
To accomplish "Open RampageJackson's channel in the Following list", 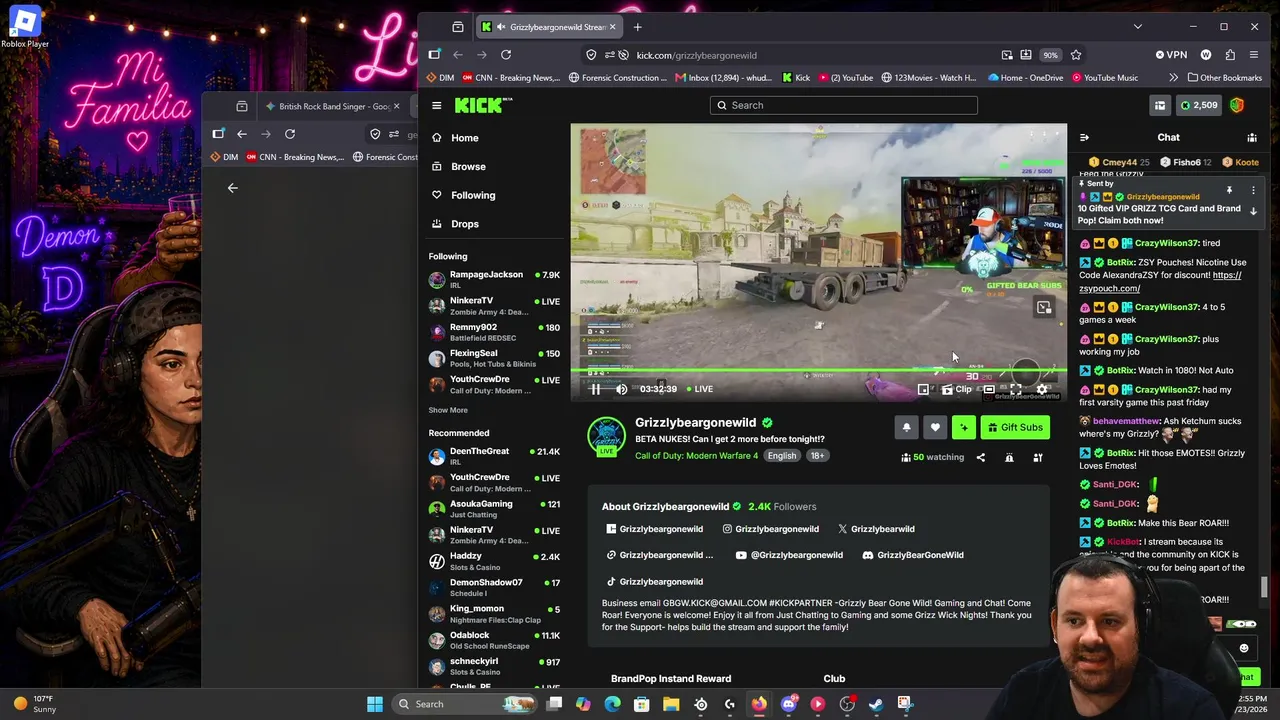I will [495, 279].
